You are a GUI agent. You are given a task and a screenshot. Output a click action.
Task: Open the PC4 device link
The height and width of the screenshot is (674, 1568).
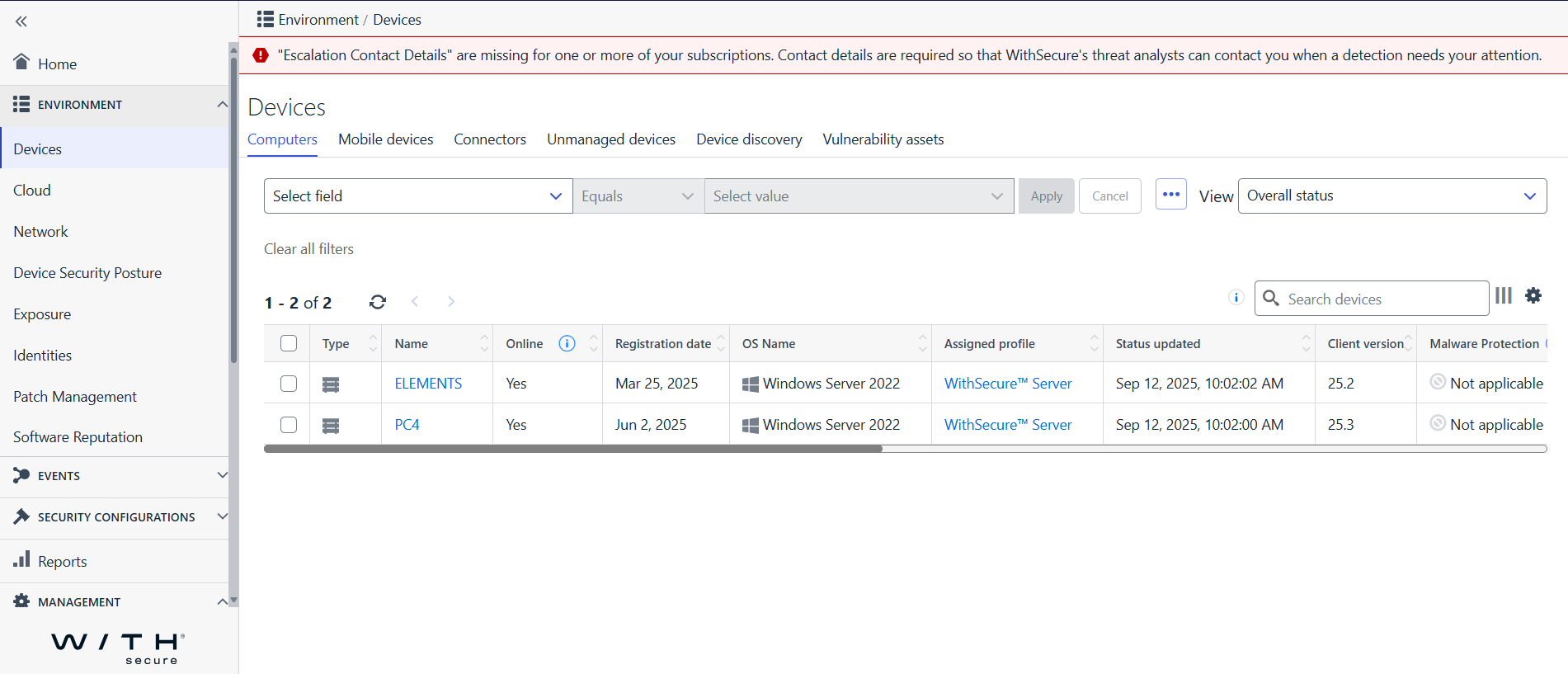tap(407, 425)
